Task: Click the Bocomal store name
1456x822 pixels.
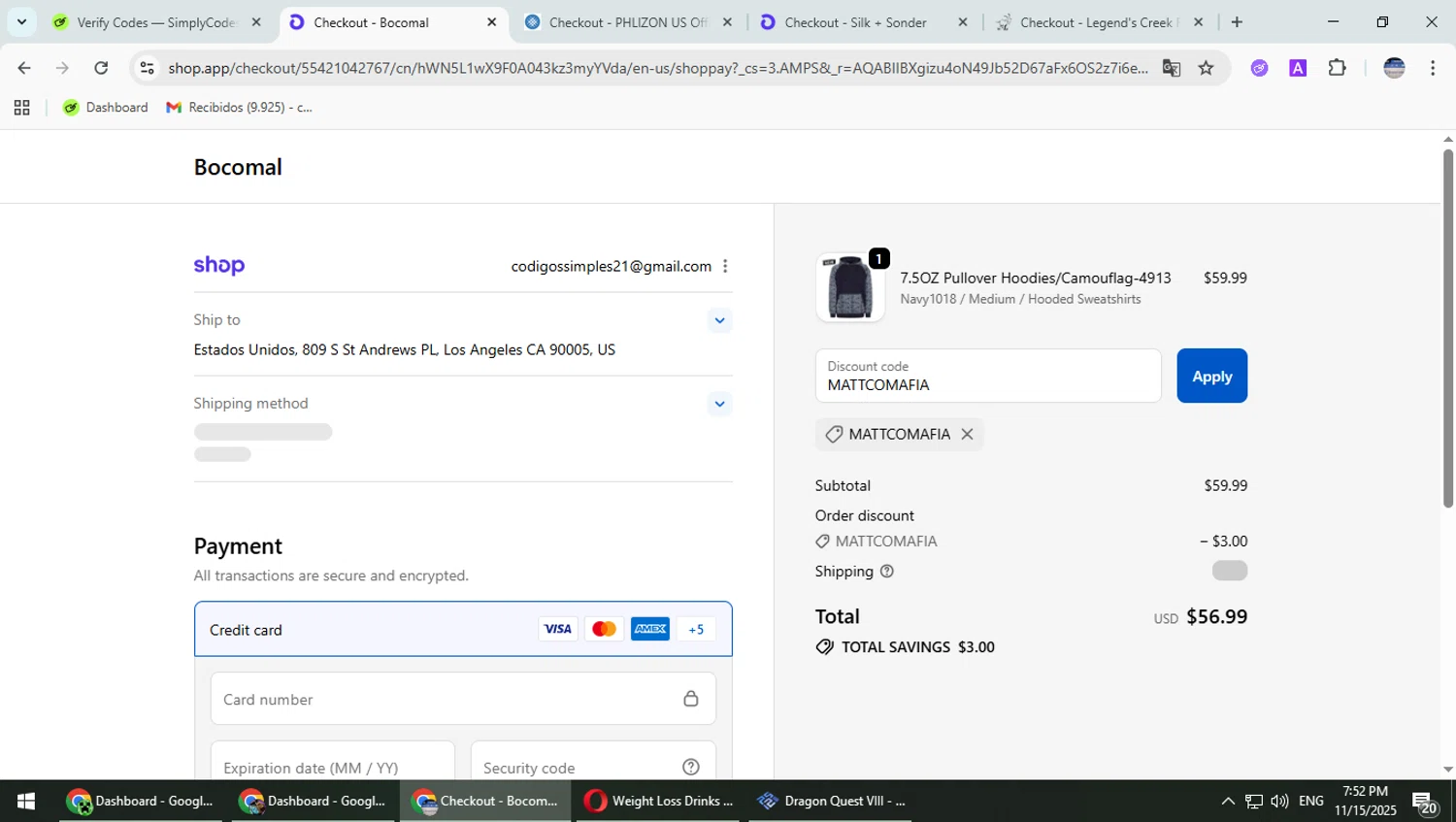Action: [x=238, y=167]
